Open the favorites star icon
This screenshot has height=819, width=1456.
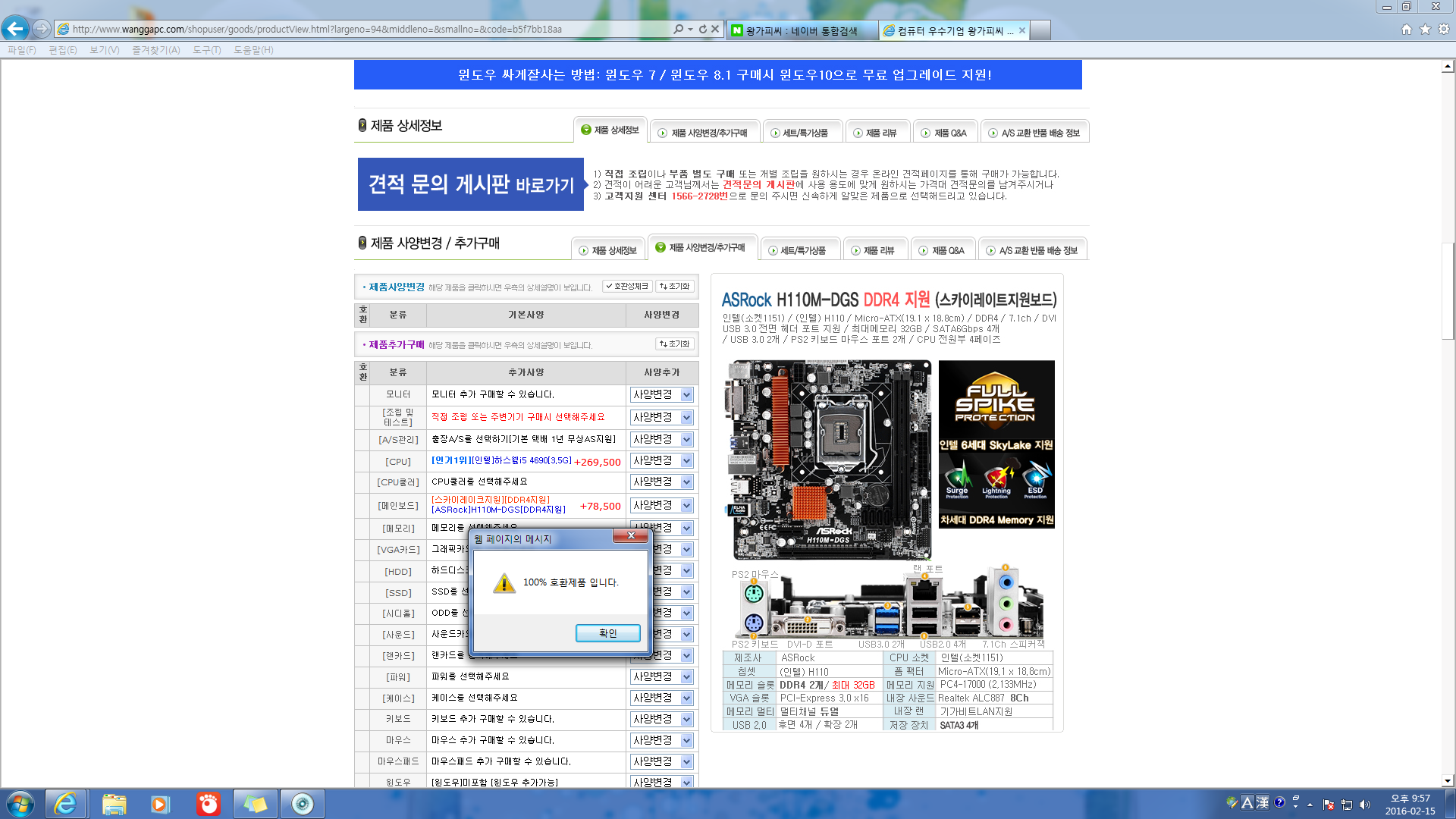point(1425,29)
